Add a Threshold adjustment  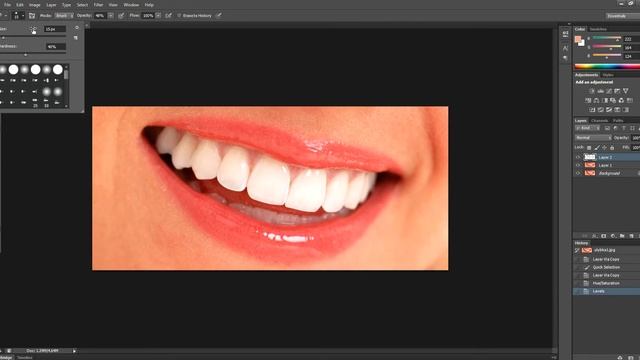pos(609,110)
